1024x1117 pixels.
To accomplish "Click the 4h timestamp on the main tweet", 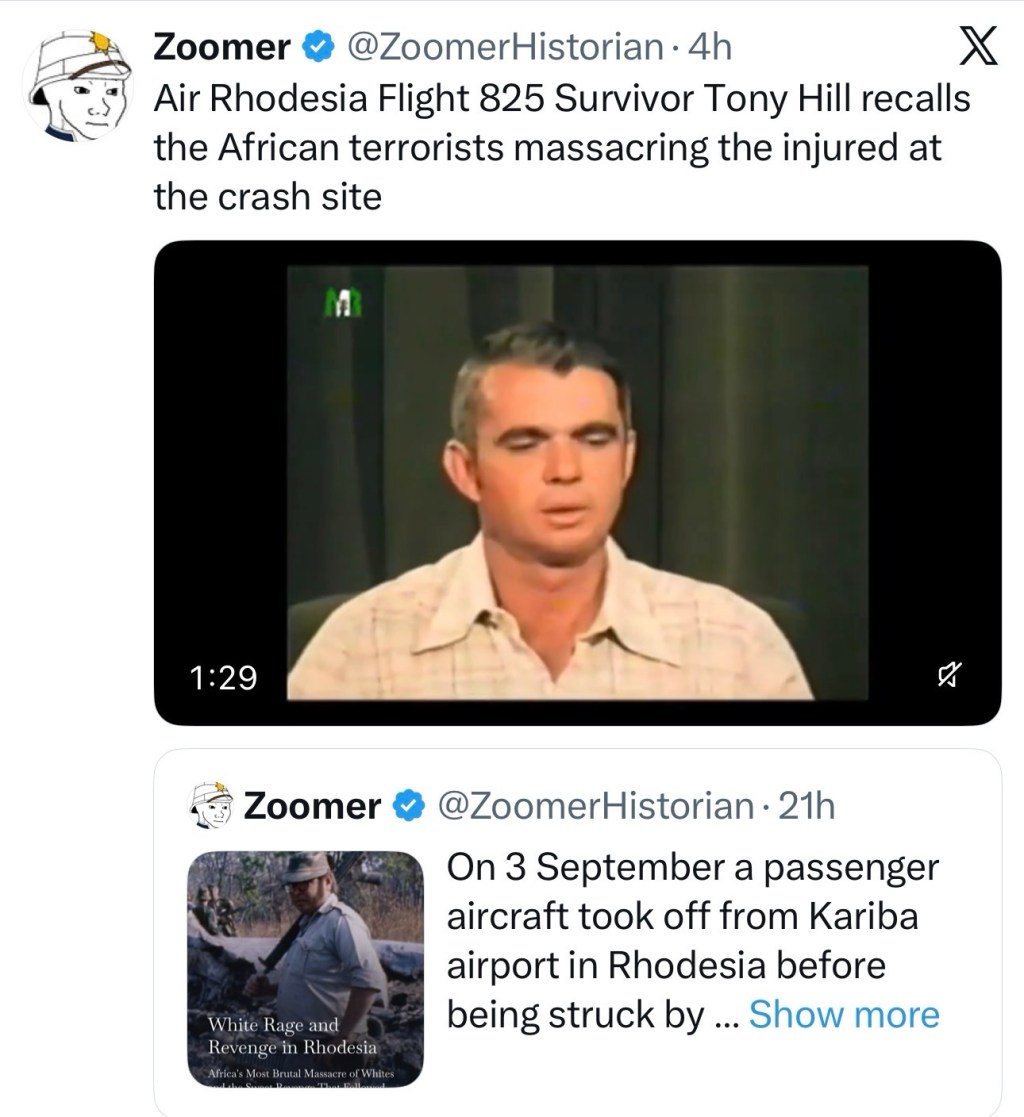I will tap(708, 45).
